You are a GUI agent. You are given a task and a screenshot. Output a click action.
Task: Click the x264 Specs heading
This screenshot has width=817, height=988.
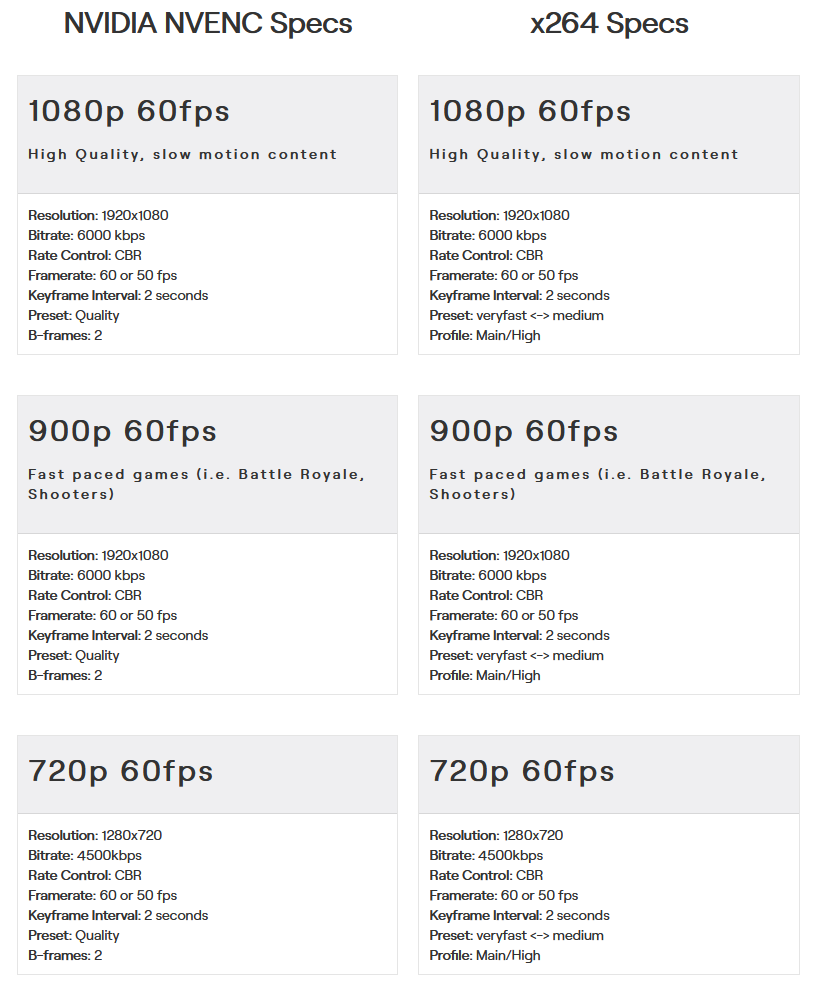pos(609,24)
